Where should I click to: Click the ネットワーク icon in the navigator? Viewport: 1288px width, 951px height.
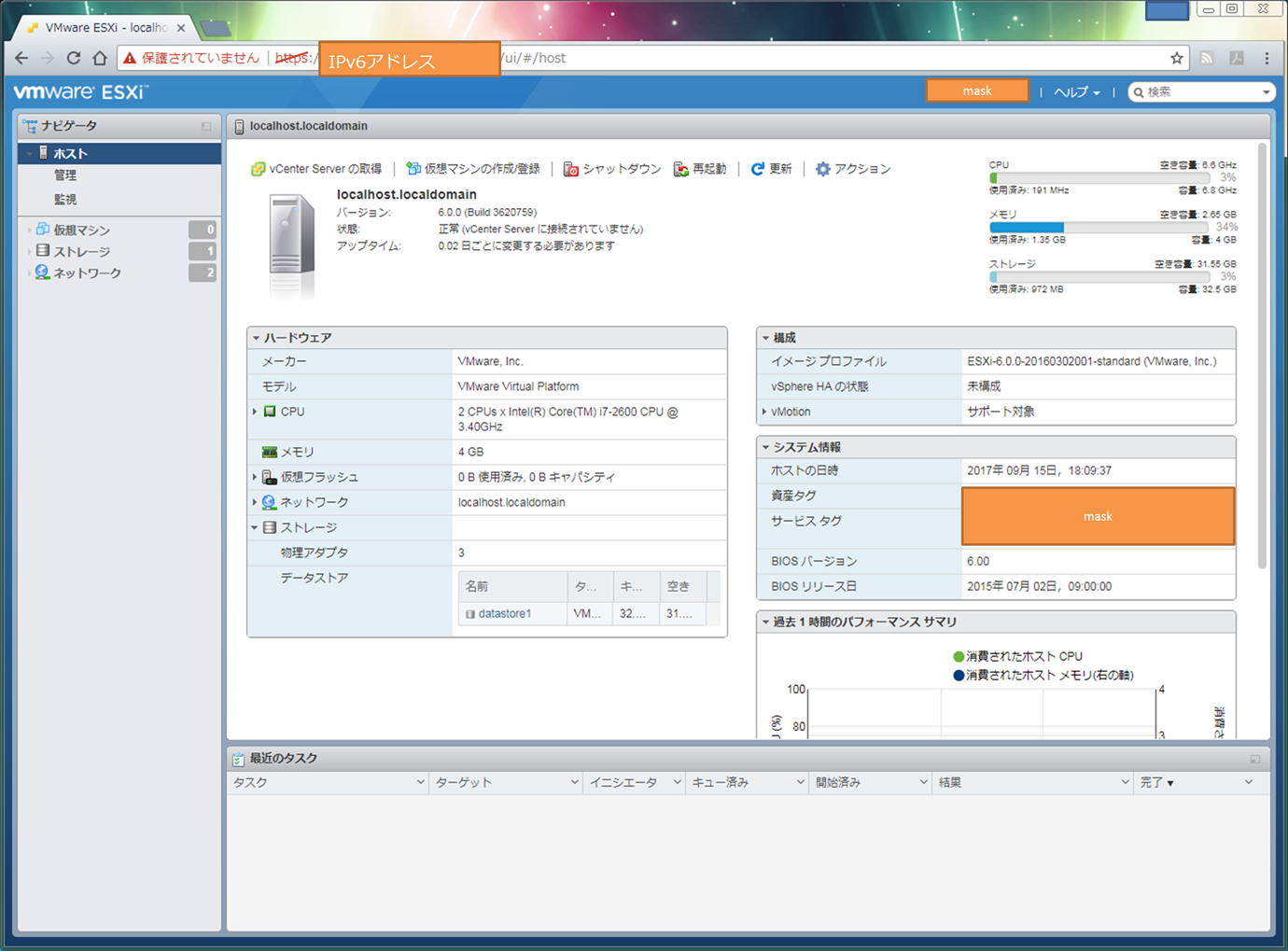pos(42,273)
